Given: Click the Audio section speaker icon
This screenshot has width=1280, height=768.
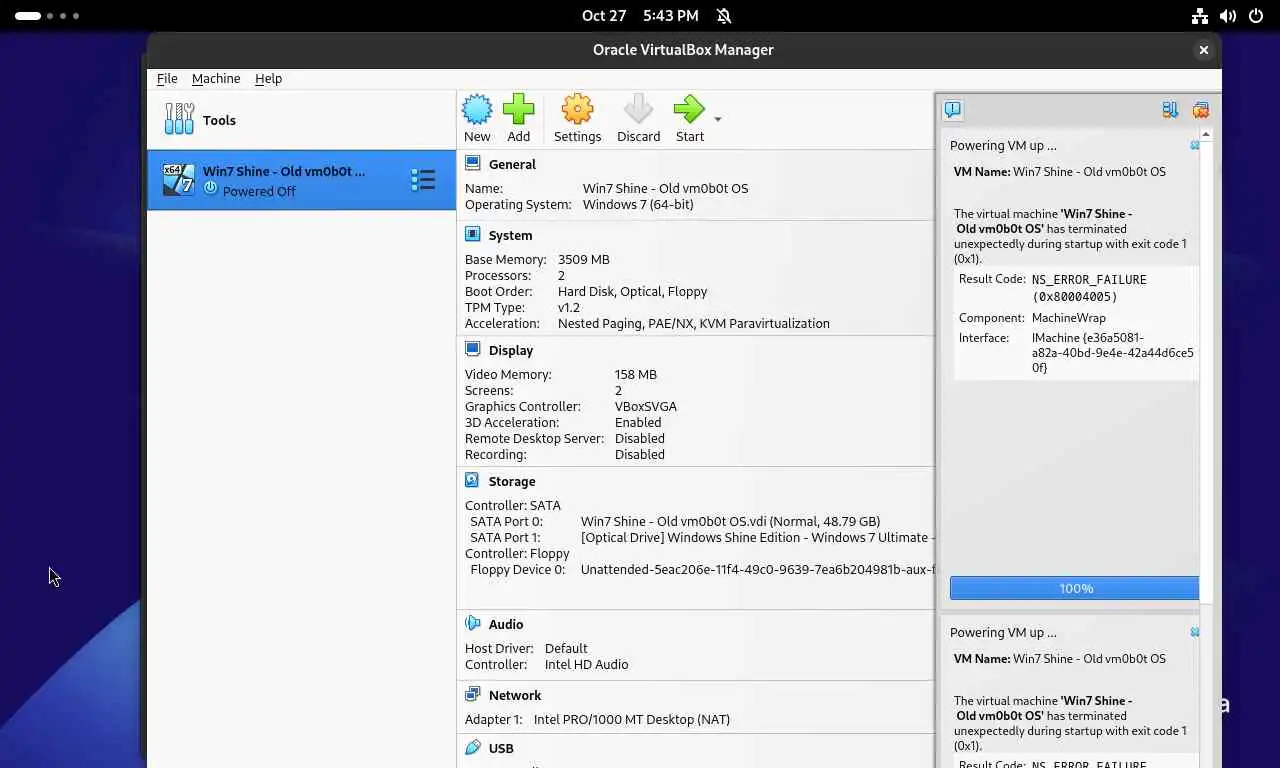Looking at the screenshot, I should coord(472,623).
